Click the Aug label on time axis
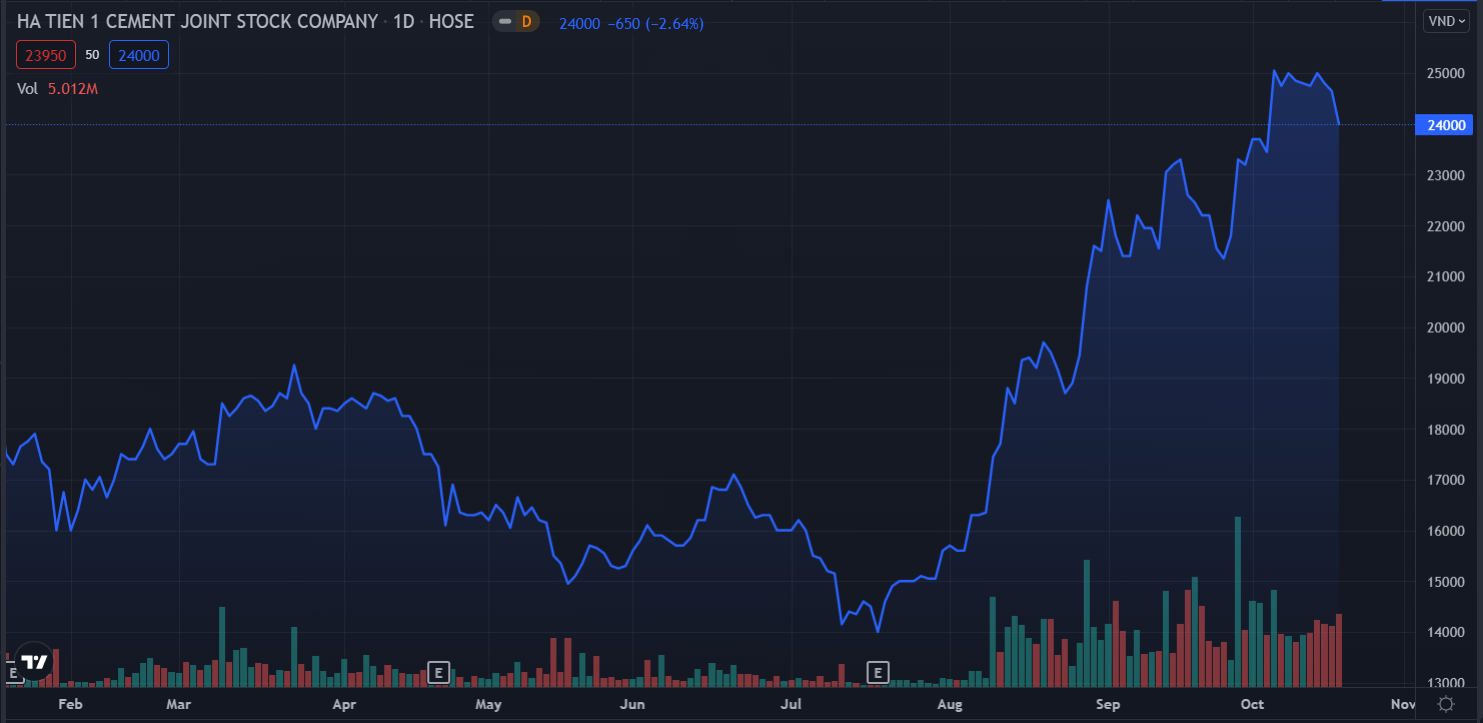The width and height of the screenshot is (1483, 723). 950,704
